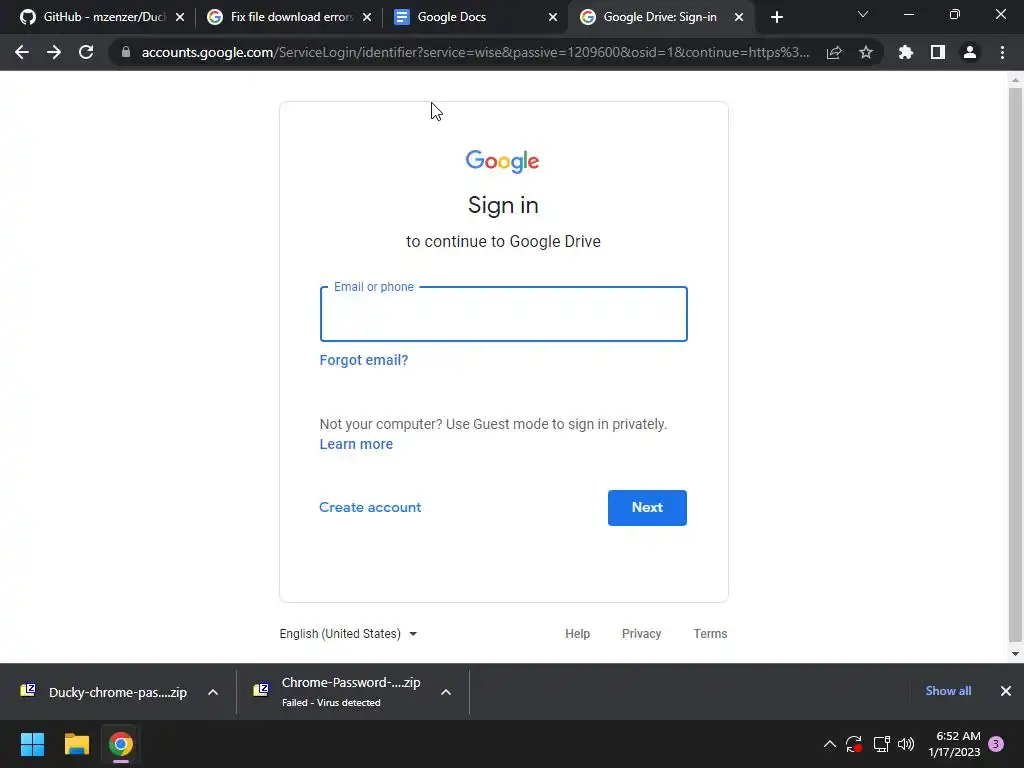The height and width of the screenshot is (768, 1024).
Task: Open the search tabs chevron
Action: pyautogui.click(x=863, y=14)
